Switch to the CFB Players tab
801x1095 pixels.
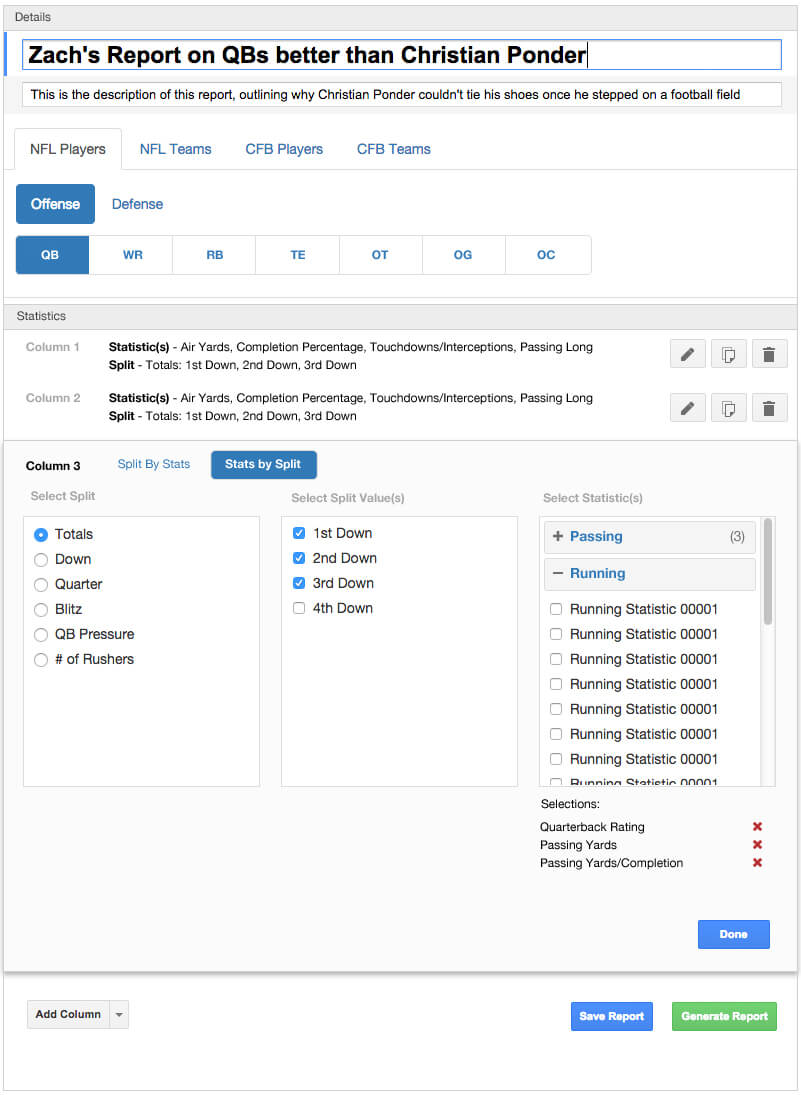click(284, 149)
